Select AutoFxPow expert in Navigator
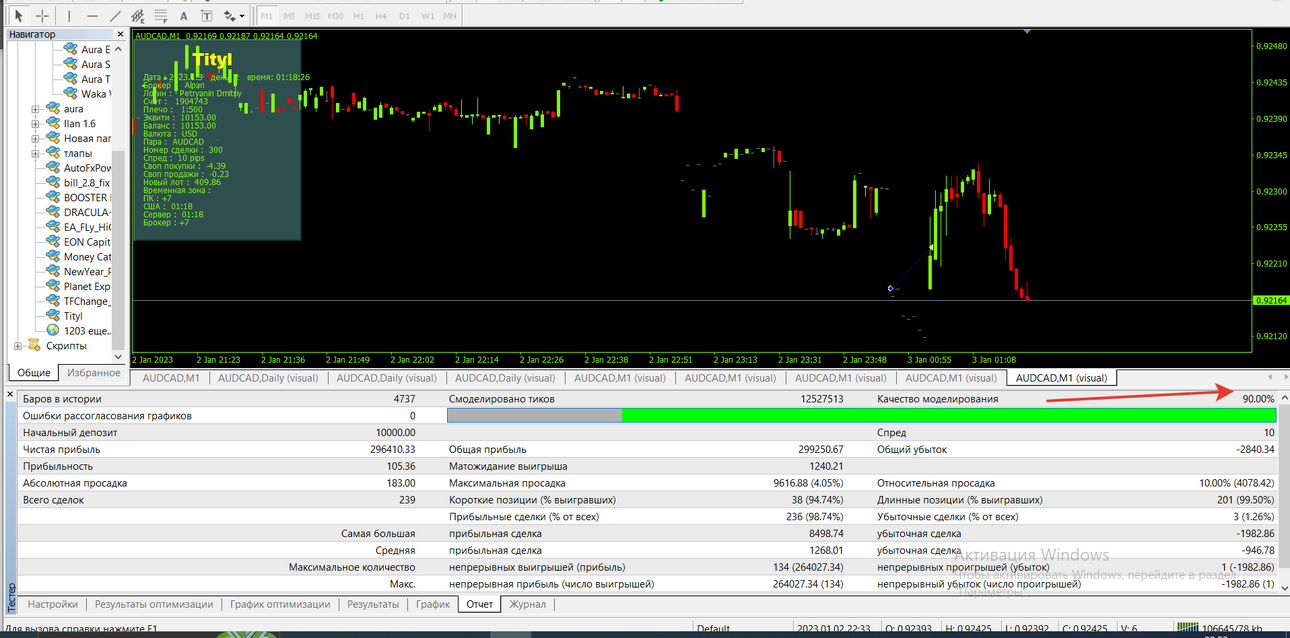Image resolution: width=1290 pixels, height=638 pixels. 87,168
